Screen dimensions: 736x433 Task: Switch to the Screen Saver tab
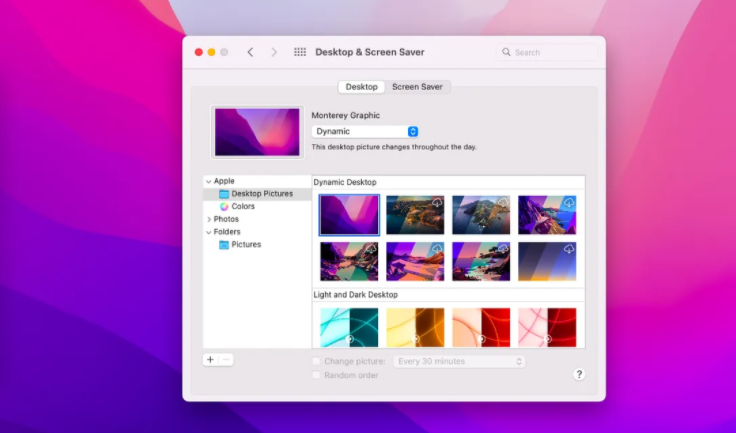(417, 87)
